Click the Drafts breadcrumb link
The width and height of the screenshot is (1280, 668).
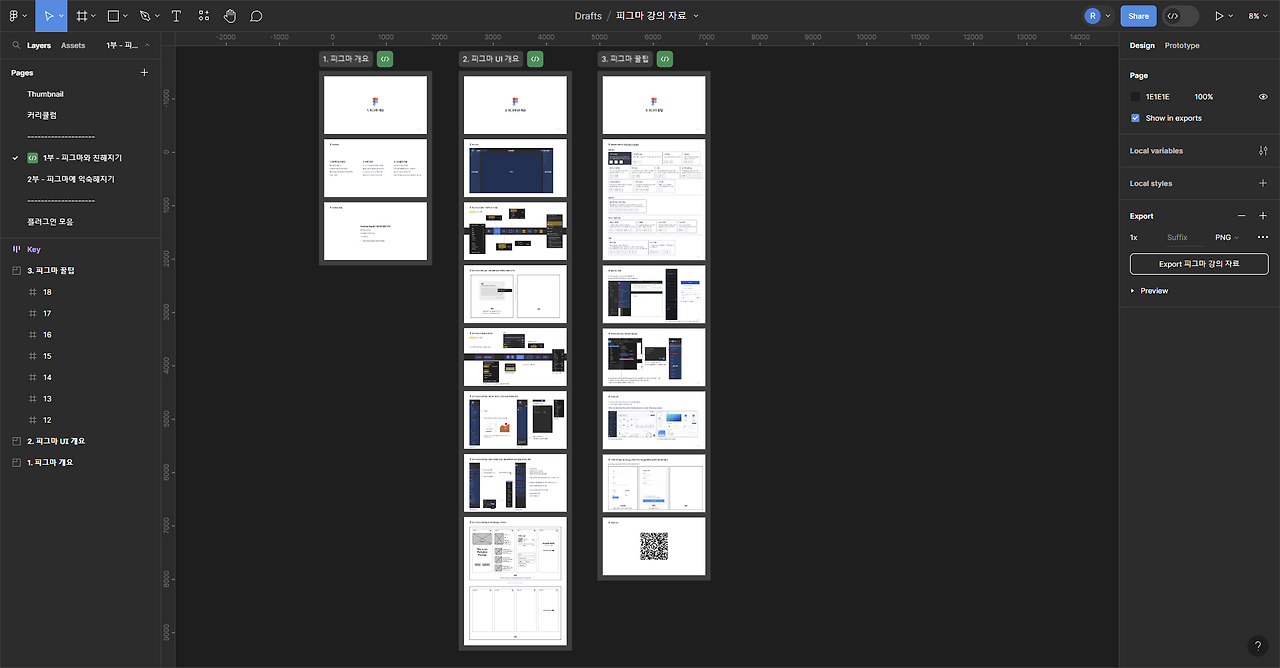588,16
